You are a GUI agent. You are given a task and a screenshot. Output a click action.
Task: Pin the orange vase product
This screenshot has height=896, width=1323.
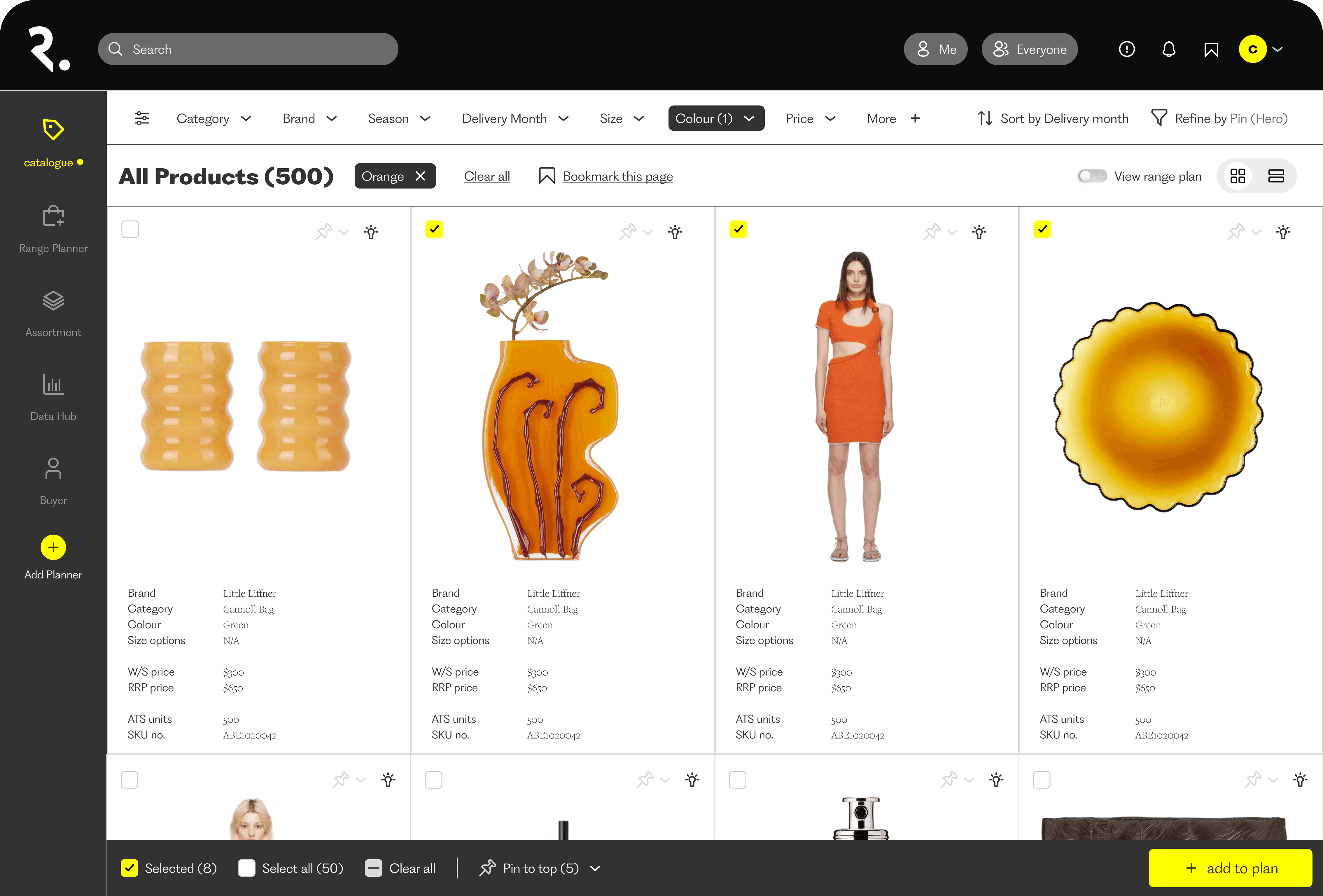628,232
